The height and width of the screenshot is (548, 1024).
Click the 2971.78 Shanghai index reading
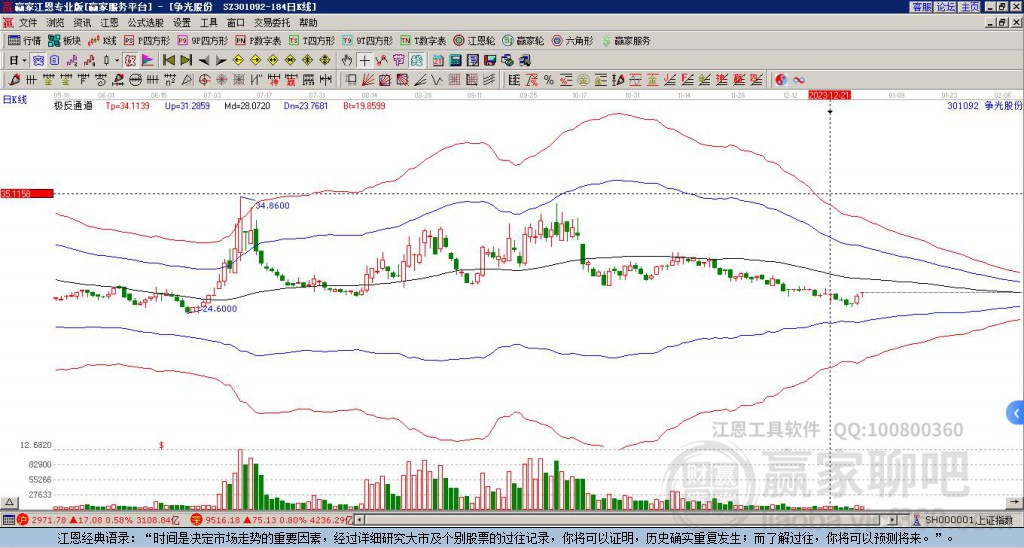pyautogui.click(x=49, y=520)
